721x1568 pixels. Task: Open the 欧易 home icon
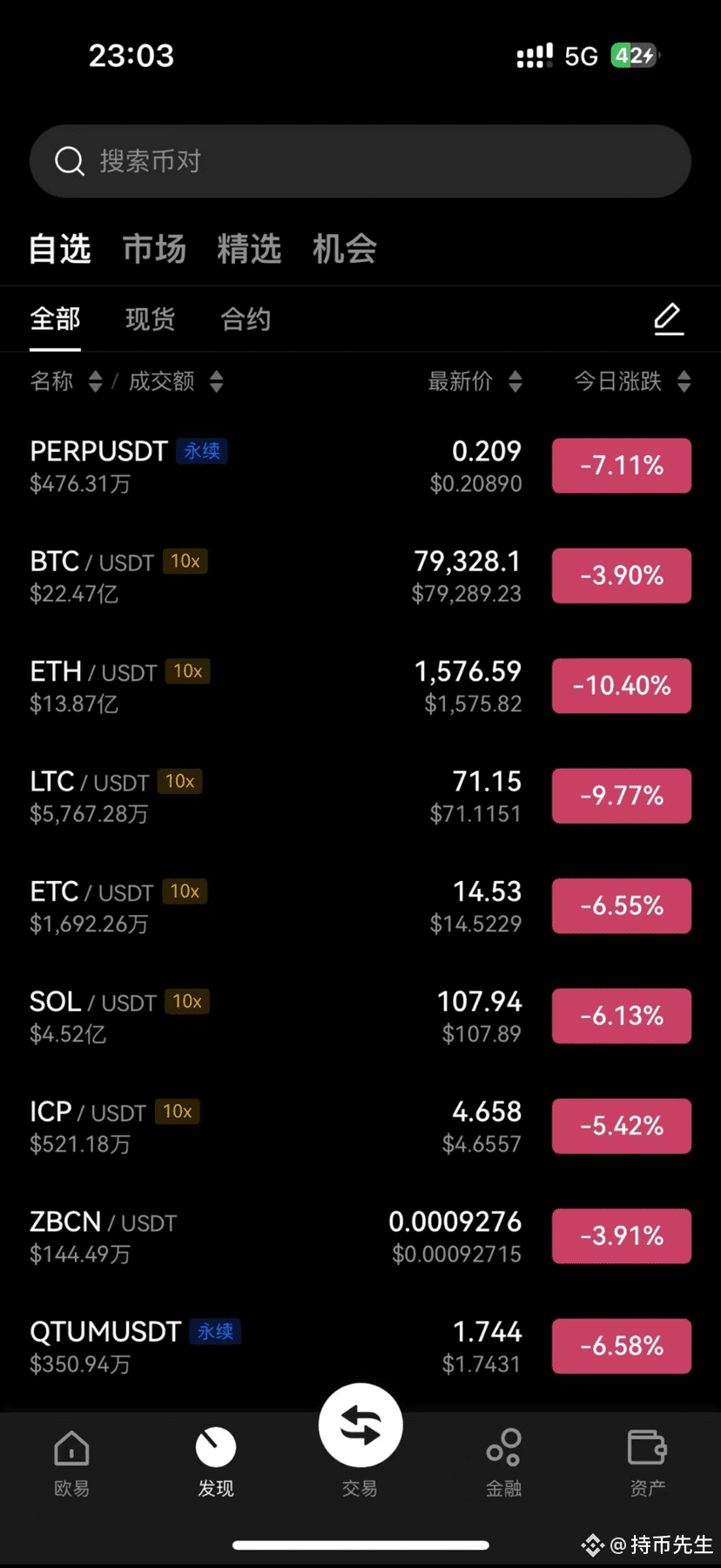click(71, 1449)
